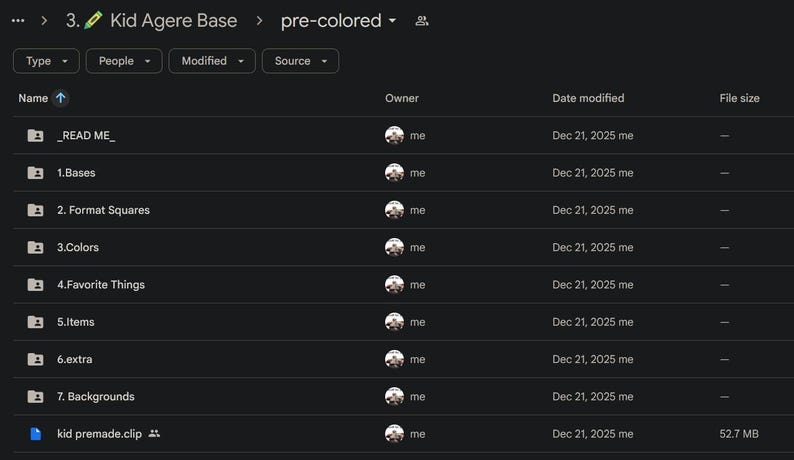Select the 6.extra folder name
794x460 pixels.
tap(74, 359)
